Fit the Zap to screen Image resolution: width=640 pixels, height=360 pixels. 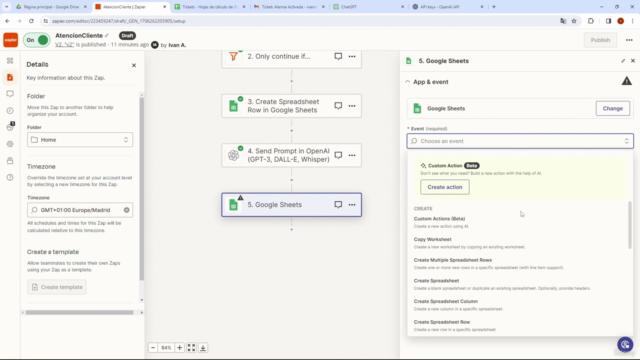pos(191,348)
